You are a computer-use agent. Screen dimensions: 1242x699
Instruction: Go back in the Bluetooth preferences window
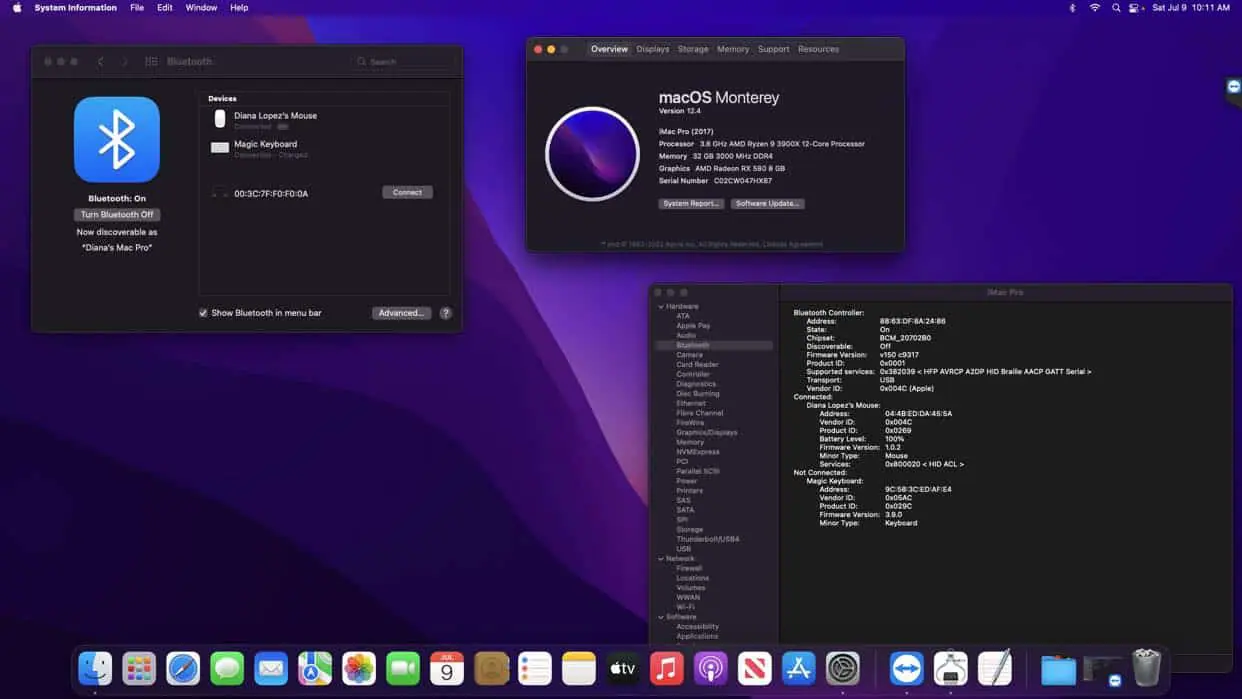[100, 62]
